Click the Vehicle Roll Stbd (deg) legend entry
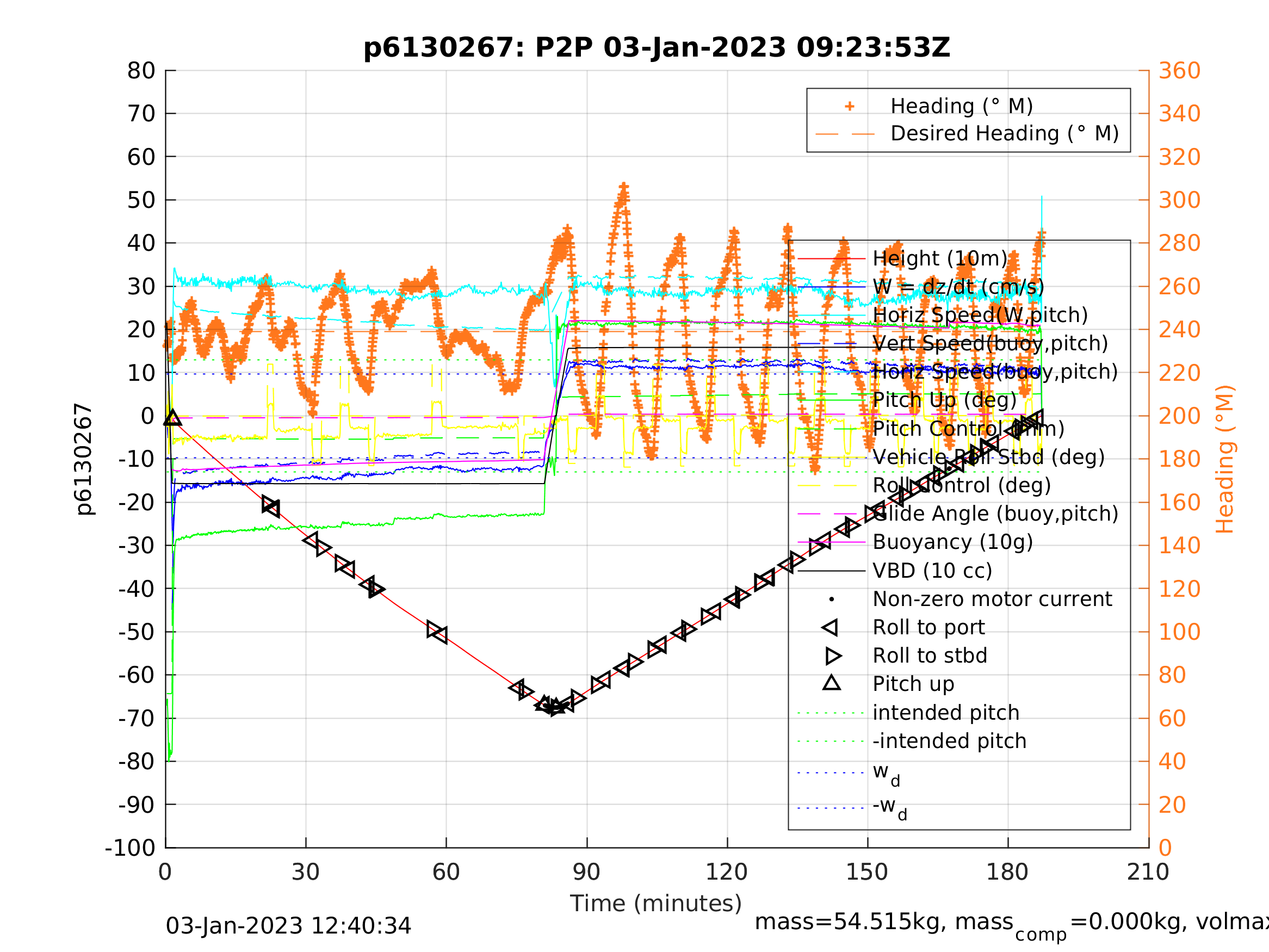The height and width of the screenshot is (952, 1269). [988, 457]
